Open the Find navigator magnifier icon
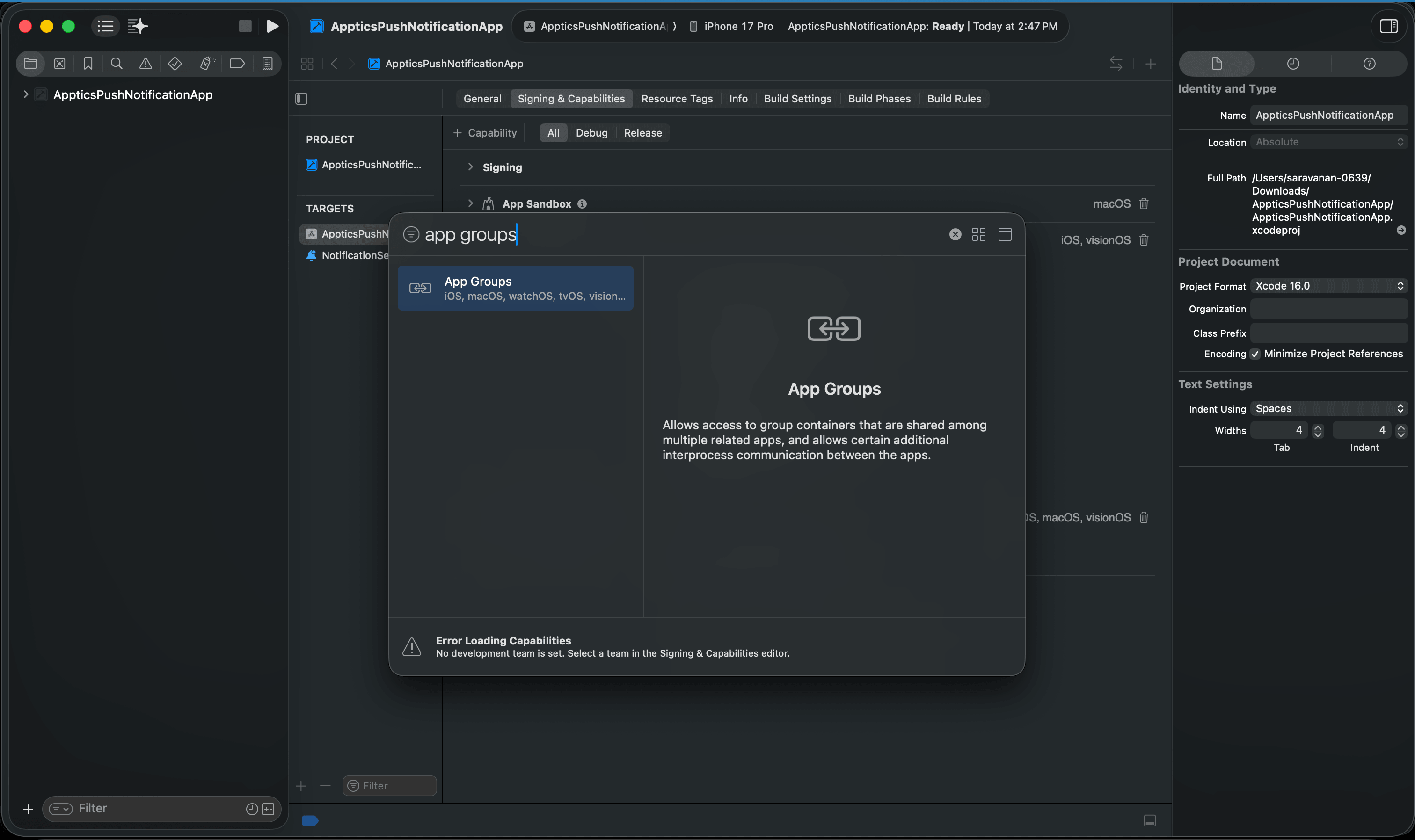The width and height of the screenshot is (1415, 840). (x=117, y=64)
